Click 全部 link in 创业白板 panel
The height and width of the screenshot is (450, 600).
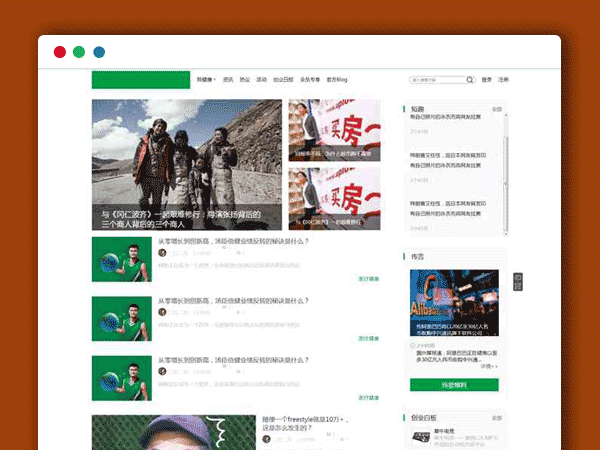pos(496,417)
